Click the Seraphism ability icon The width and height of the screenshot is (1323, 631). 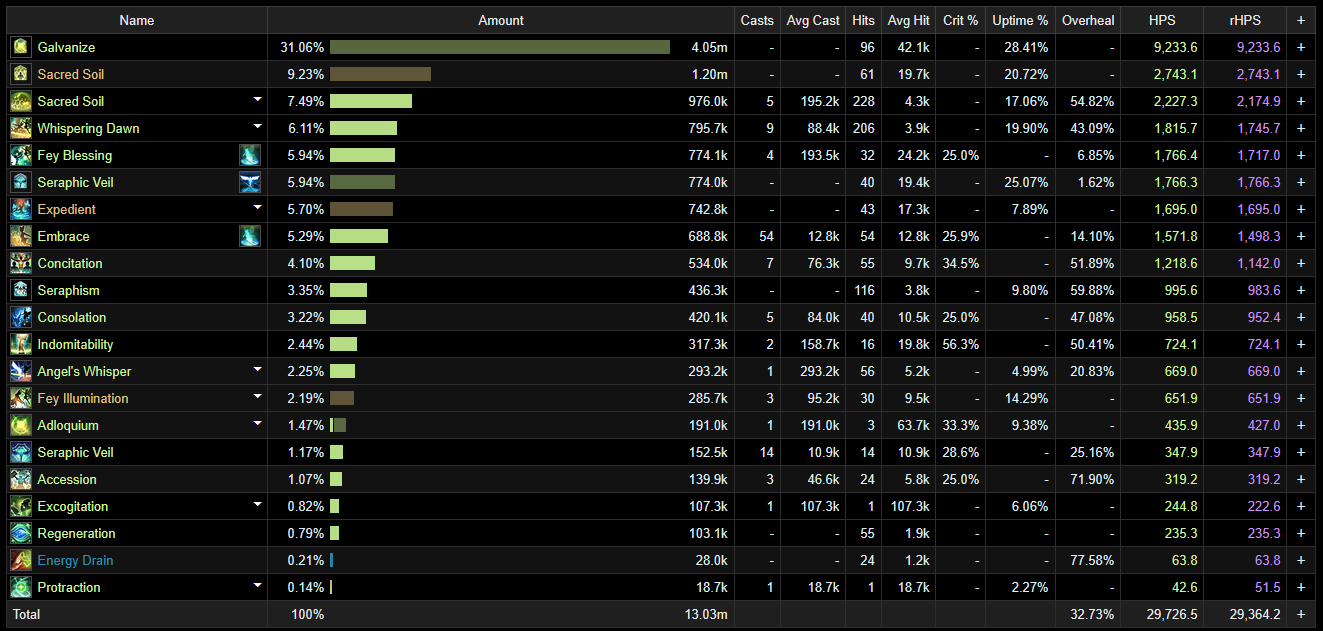pyautogui.click(x=21, y=290)
